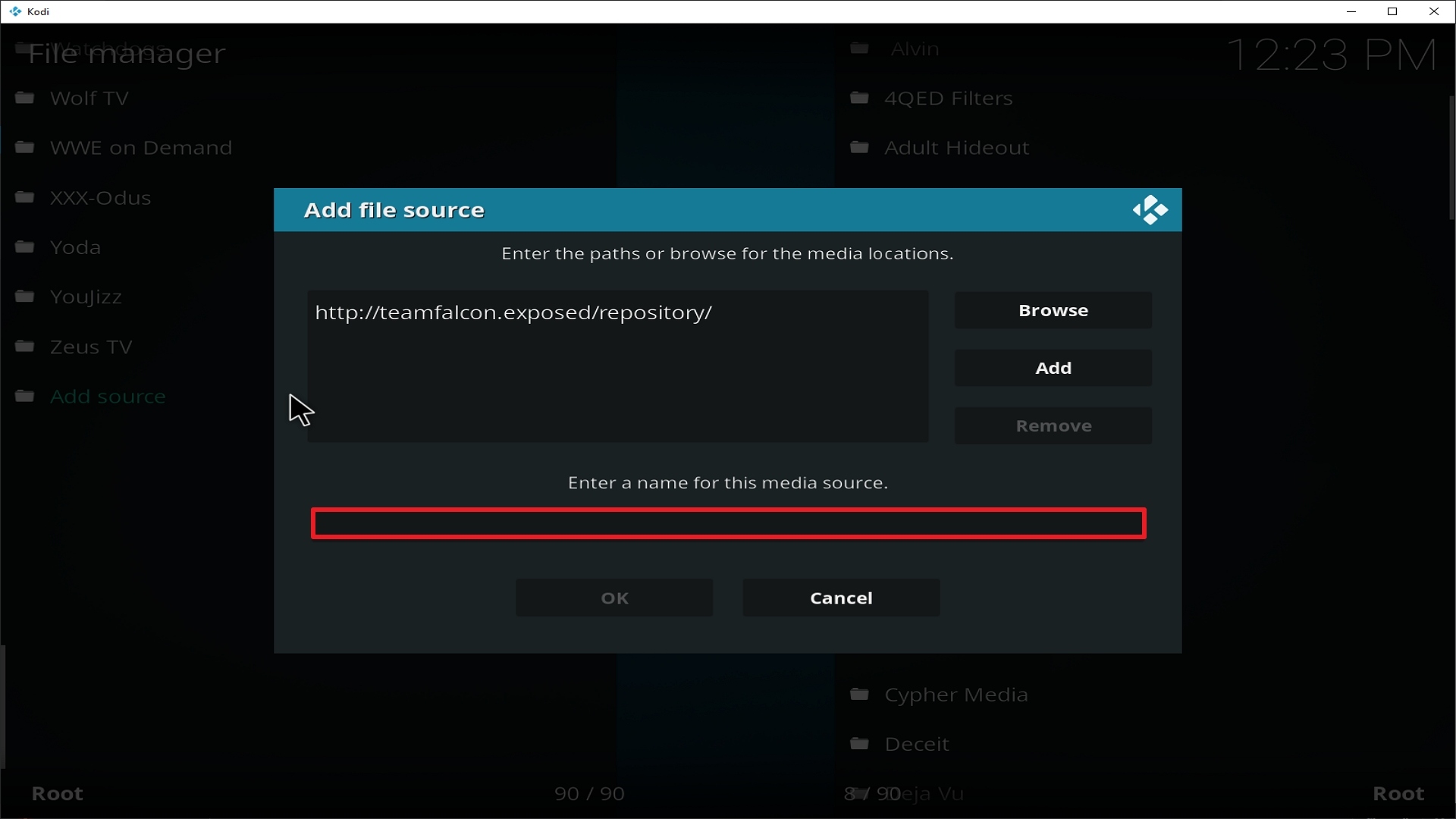Open the Alvin folder icon
The width and height of the screenshot is (1456, 819).
coord(859,49)
